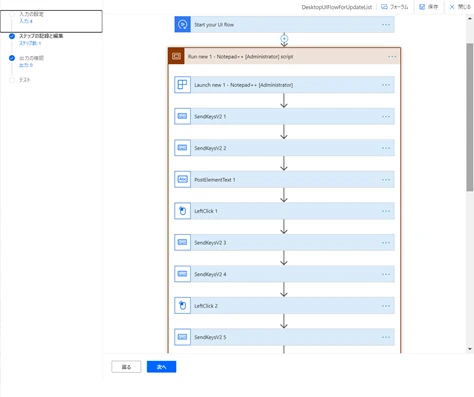The image size is (474, 397).
Task: Open more options for SendKeysV2 5
Action: coord(386,337)
